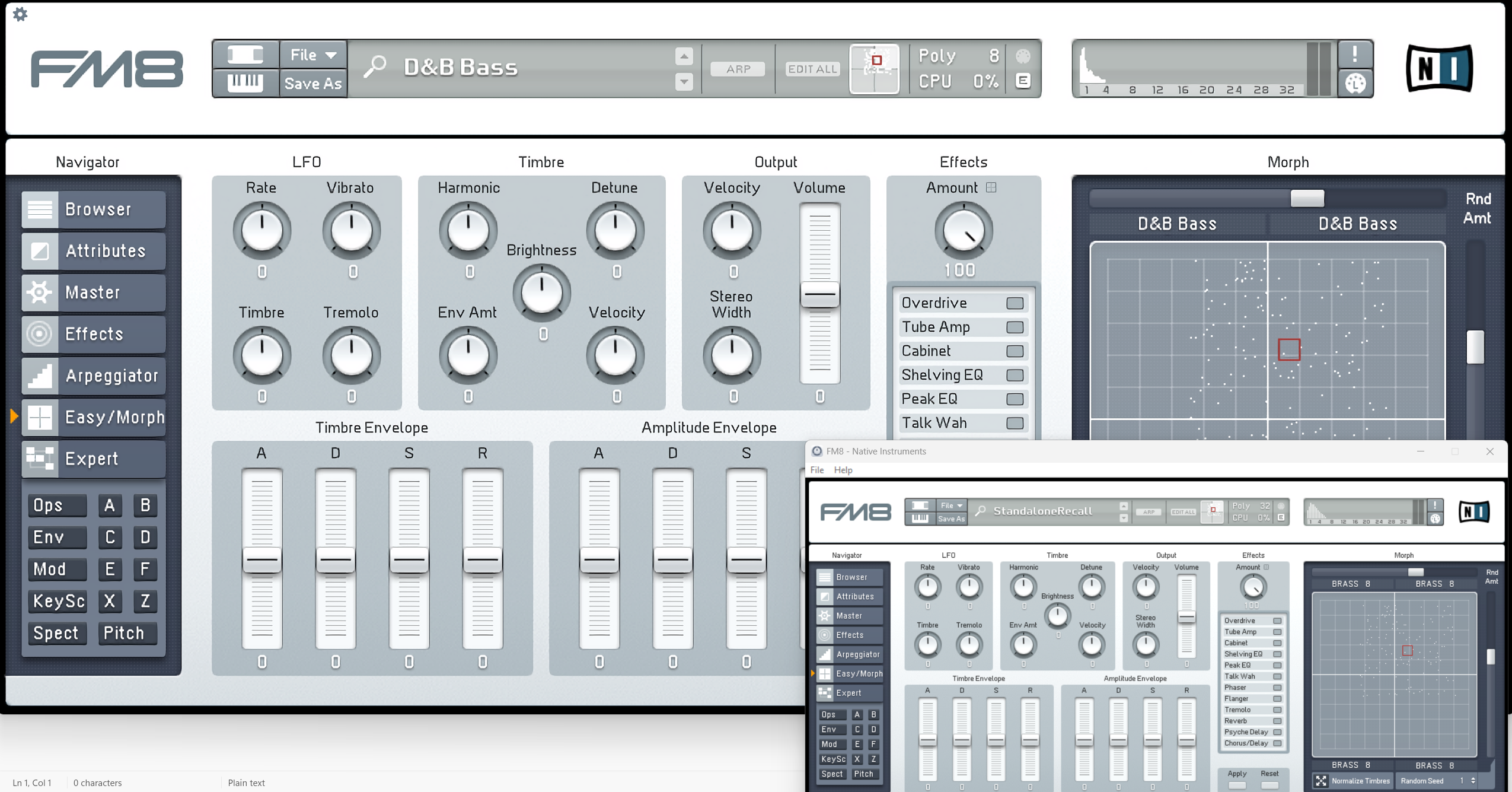The height and width of the screenshot is (792, 1512).
Task: Click EDIT ALL button in D&B Bass header
Action: coord(812,69)
